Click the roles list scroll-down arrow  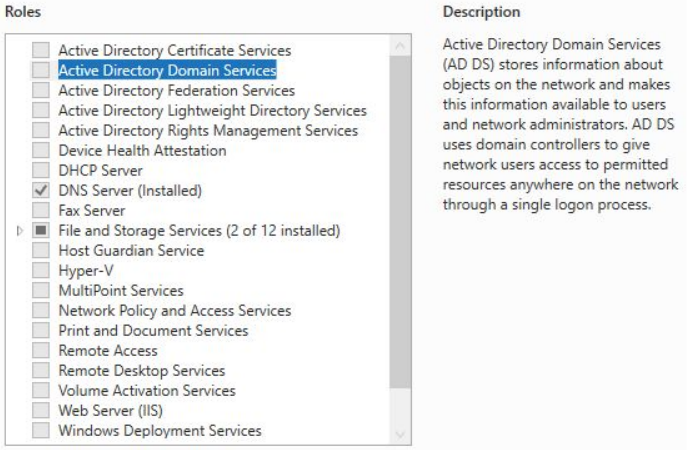click(400, 434)
